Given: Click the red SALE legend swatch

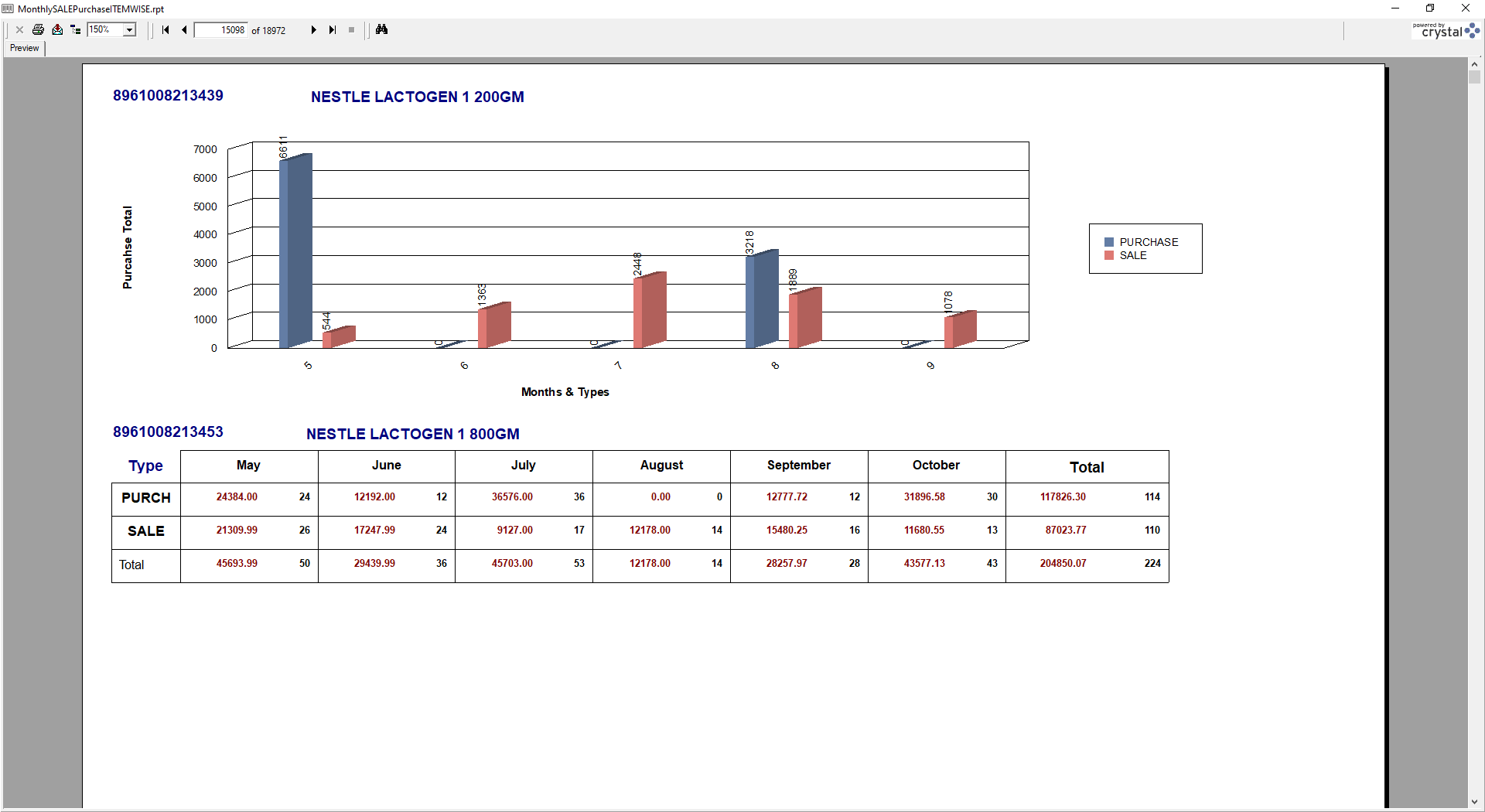Looking at the screenshot, I should (1109, 255).
